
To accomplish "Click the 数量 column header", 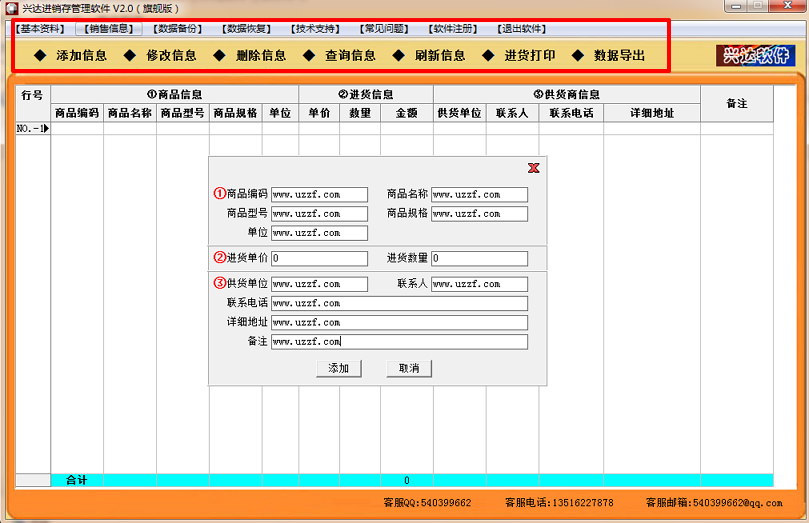I will (x=360, y=113).
